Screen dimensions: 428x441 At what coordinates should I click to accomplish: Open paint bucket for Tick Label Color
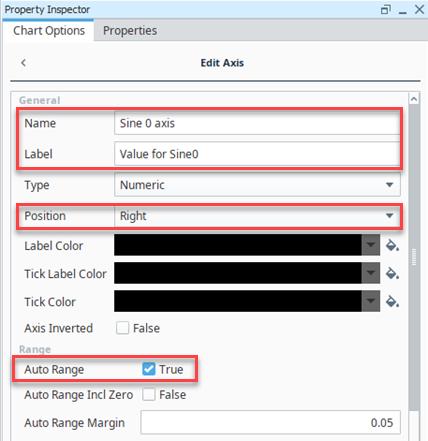[392, 274]
